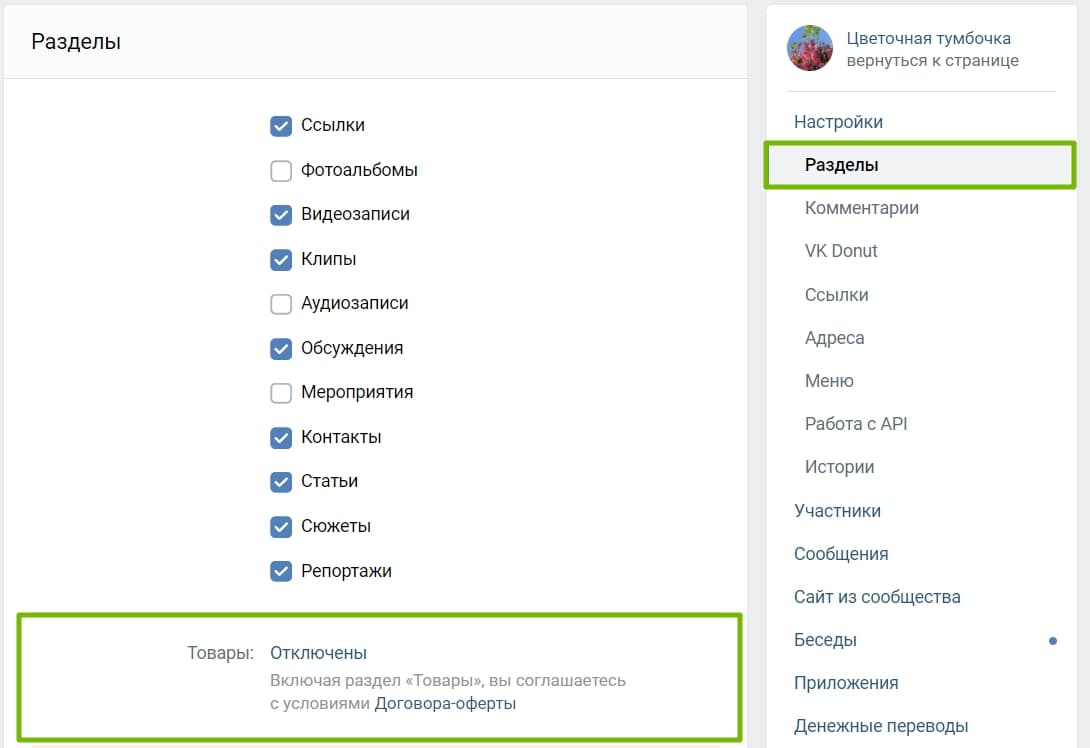Image resolution: width=1090 pixels, height=748 pixels.
Task: Click вернуться к странице link
Action: (x=932, y=60)
